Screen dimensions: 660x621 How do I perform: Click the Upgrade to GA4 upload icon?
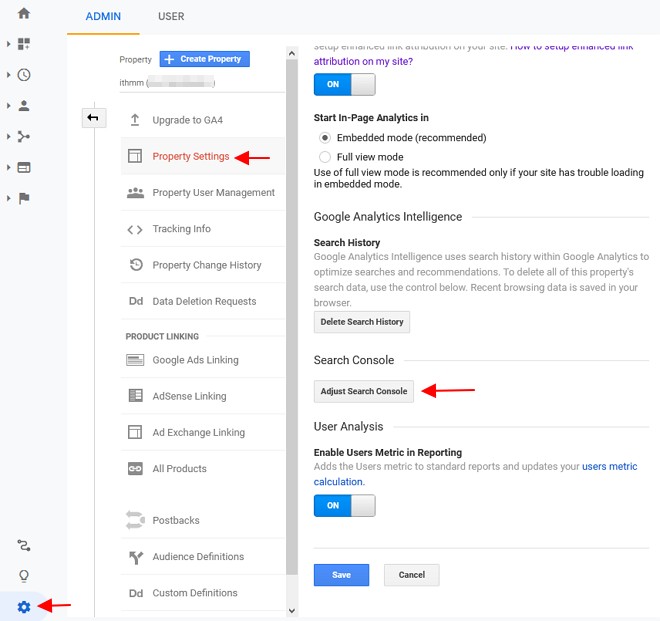click(x=135, y=120)
